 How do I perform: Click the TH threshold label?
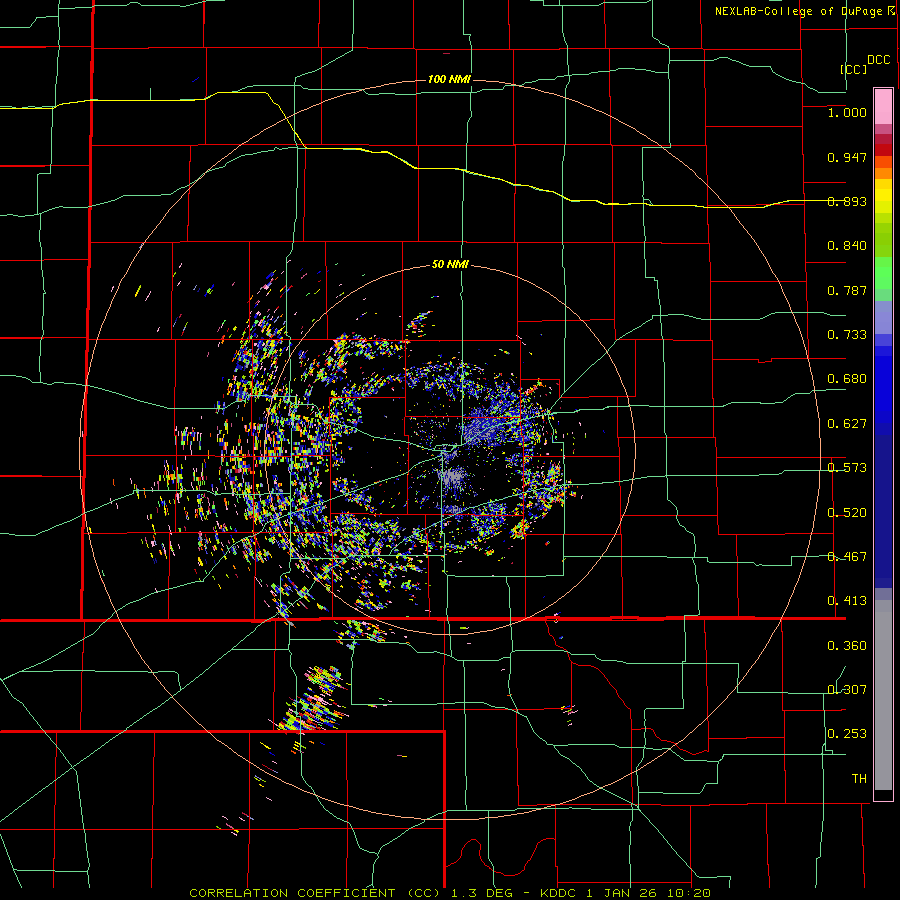pyautogui.click(x=859, y=779)
